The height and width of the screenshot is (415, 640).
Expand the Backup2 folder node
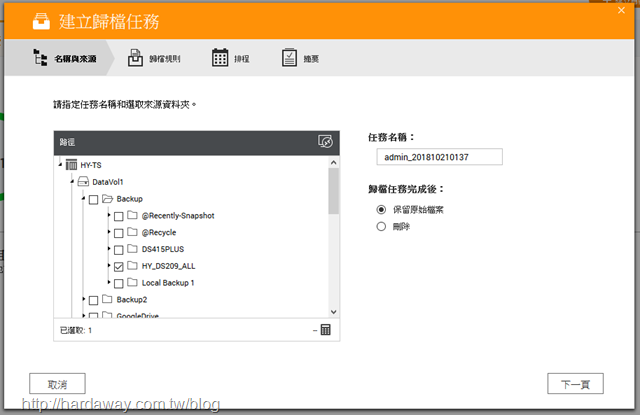coord(84,299)
